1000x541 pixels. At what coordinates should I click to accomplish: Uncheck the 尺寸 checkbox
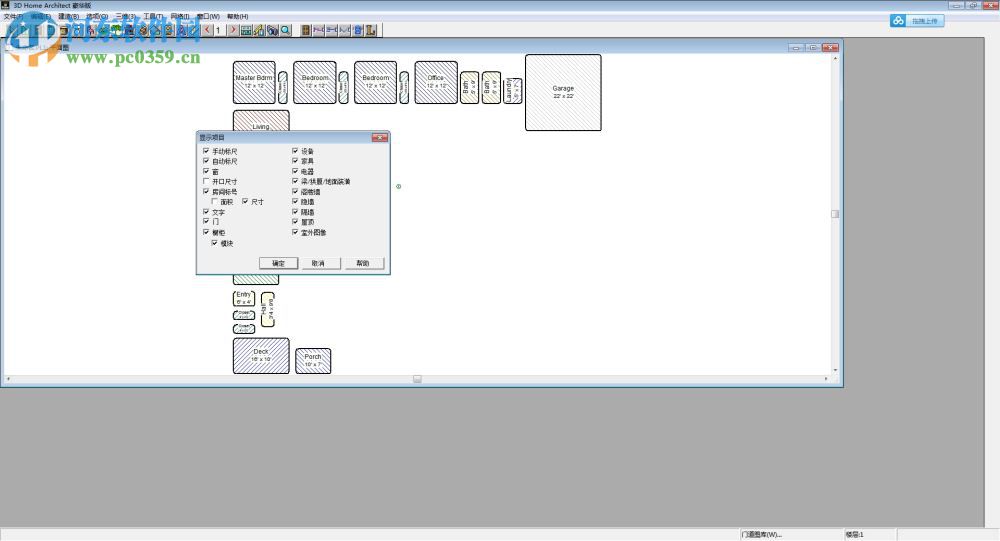tap(245, 202)
